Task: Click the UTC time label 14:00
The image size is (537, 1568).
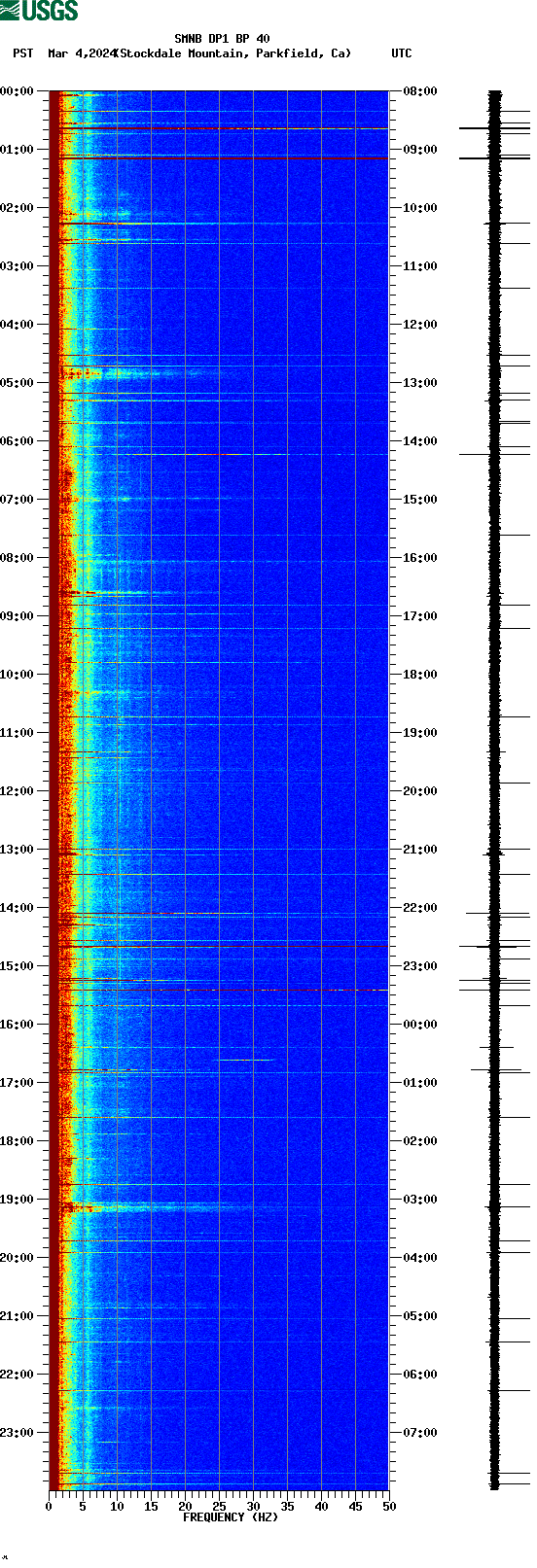Action: click(x=420, y=441)
